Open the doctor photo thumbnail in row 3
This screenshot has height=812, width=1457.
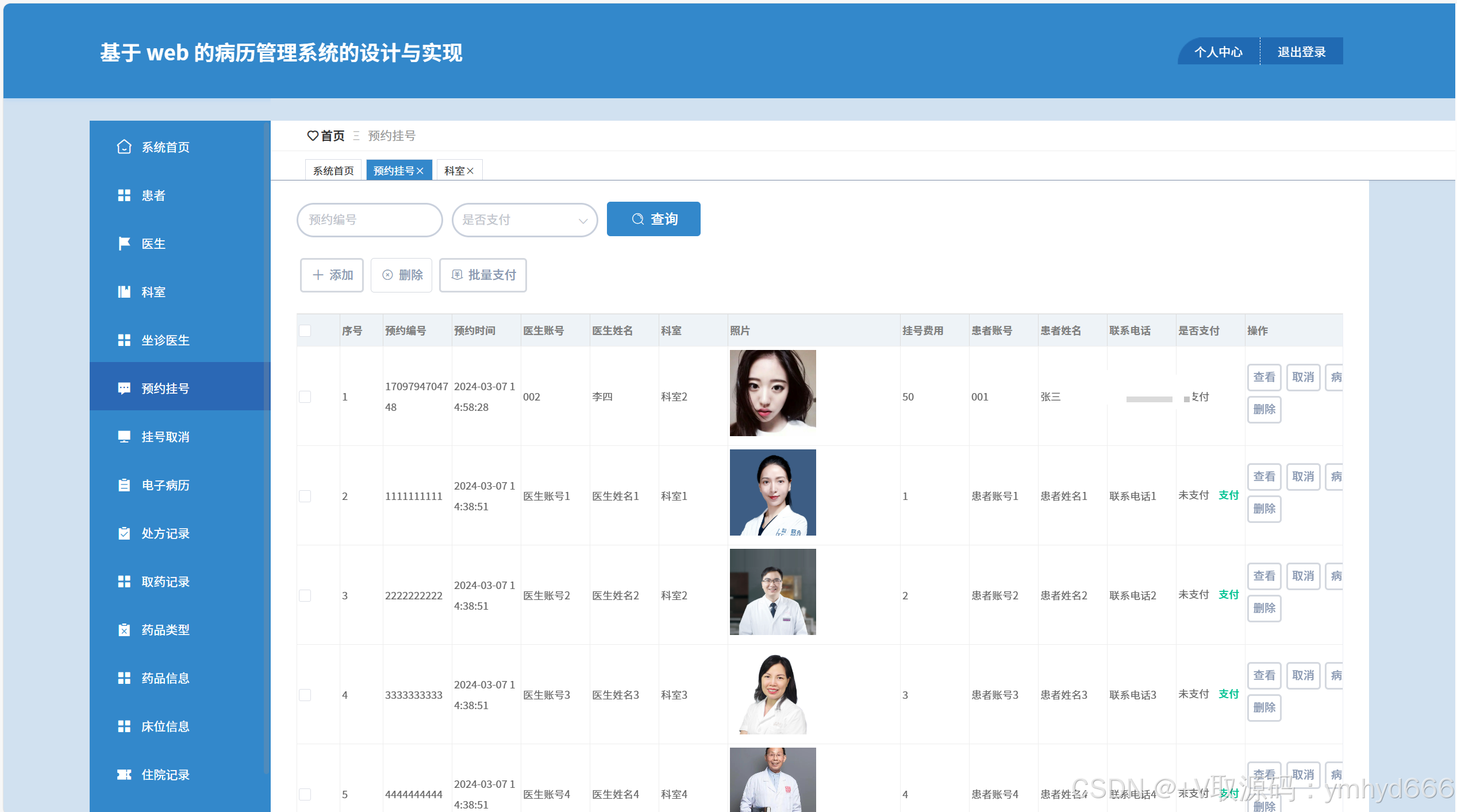click(x=772, y=592)
